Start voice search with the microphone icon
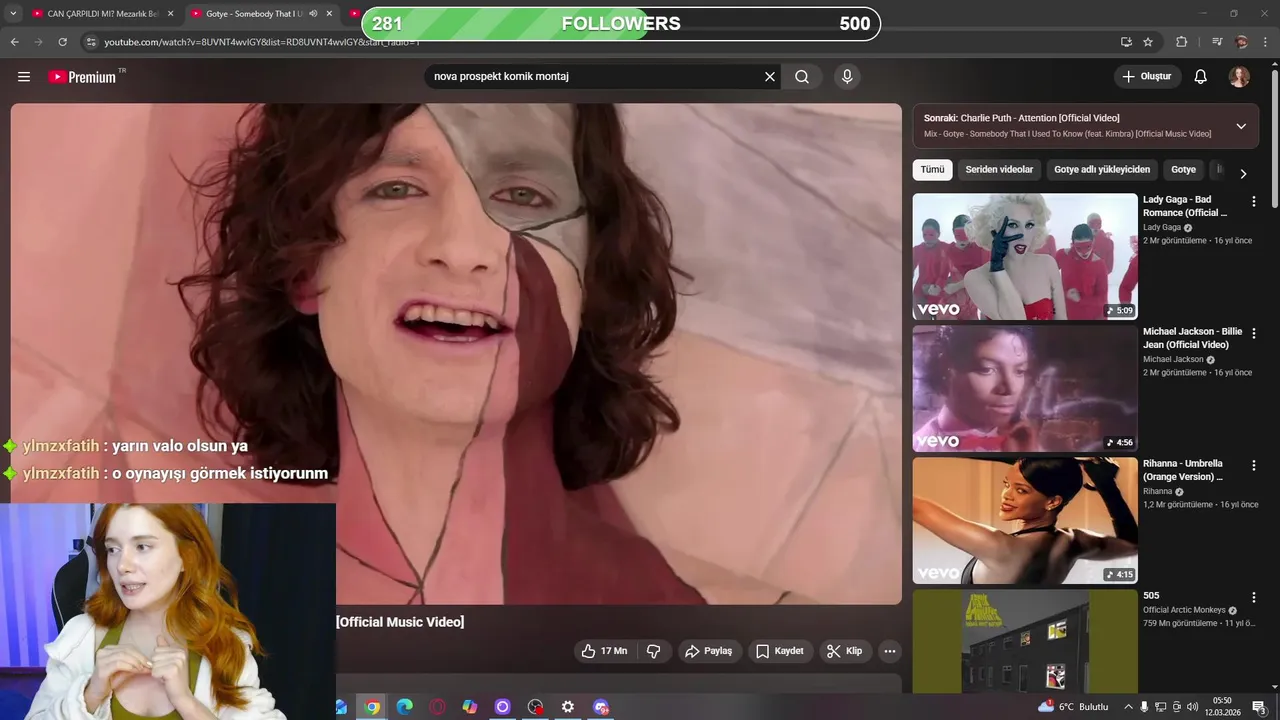 click(847, 77)
